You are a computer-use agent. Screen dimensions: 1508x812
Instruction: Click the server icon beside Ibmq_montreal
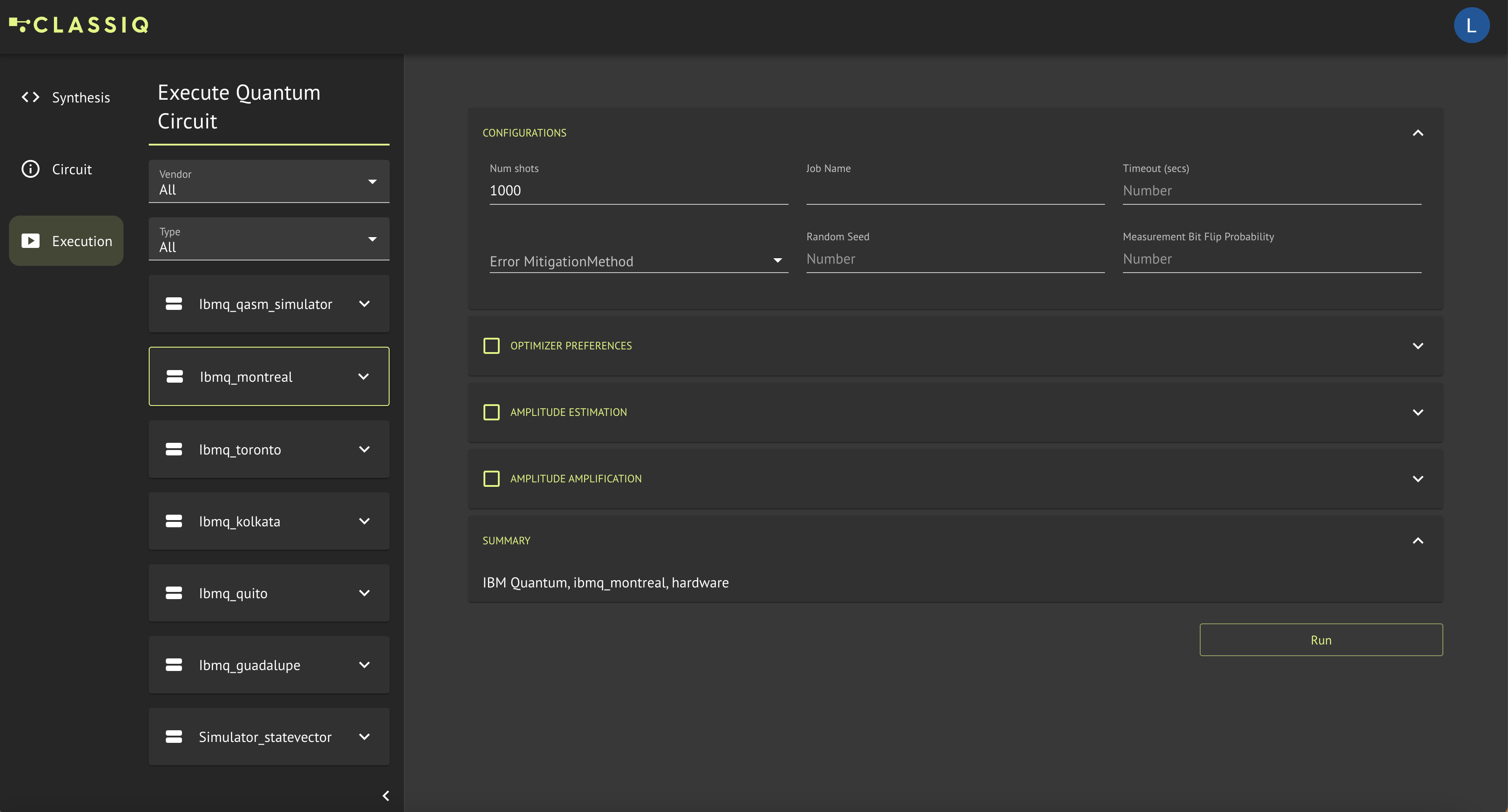click(174, 376)
